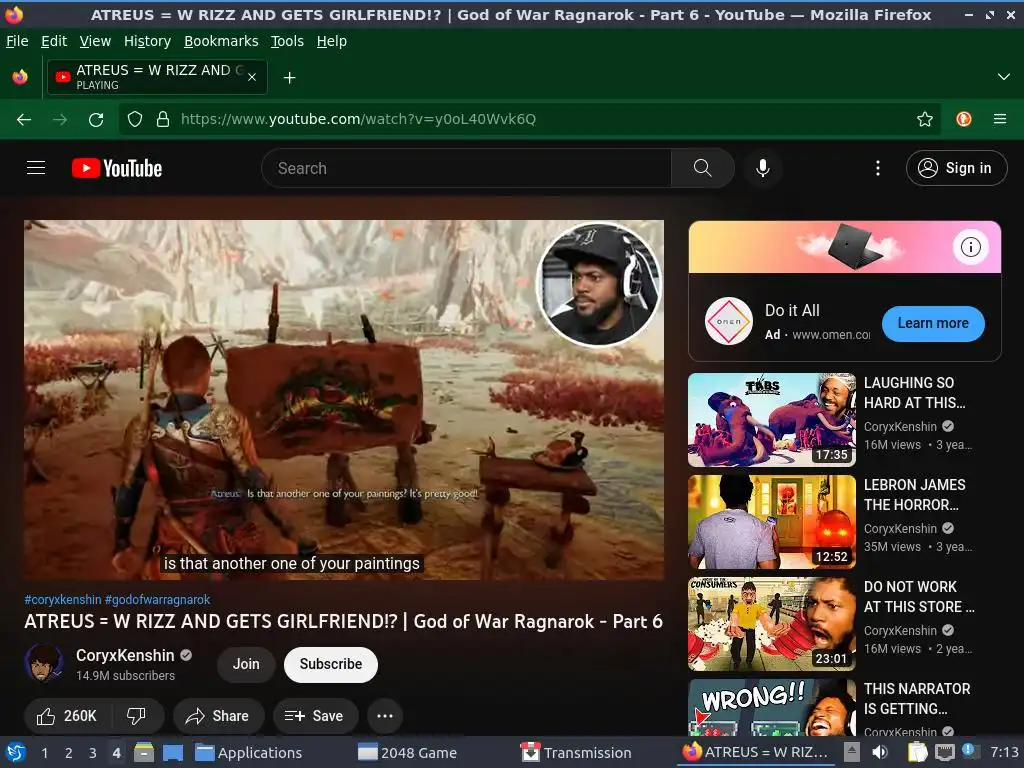Image resolution: width=1024 pixels, height=768 pixels.
Task: Open the Bookmarks menu
Action: [221, 41]
